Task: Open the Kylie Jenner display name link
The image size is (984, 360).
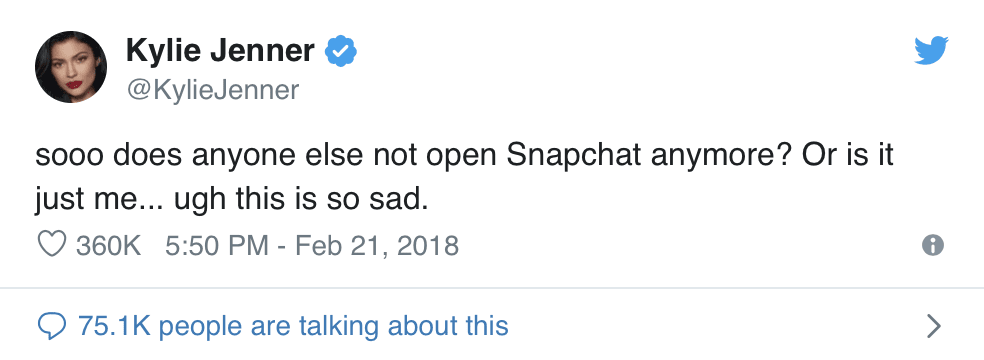Action: 220,50
